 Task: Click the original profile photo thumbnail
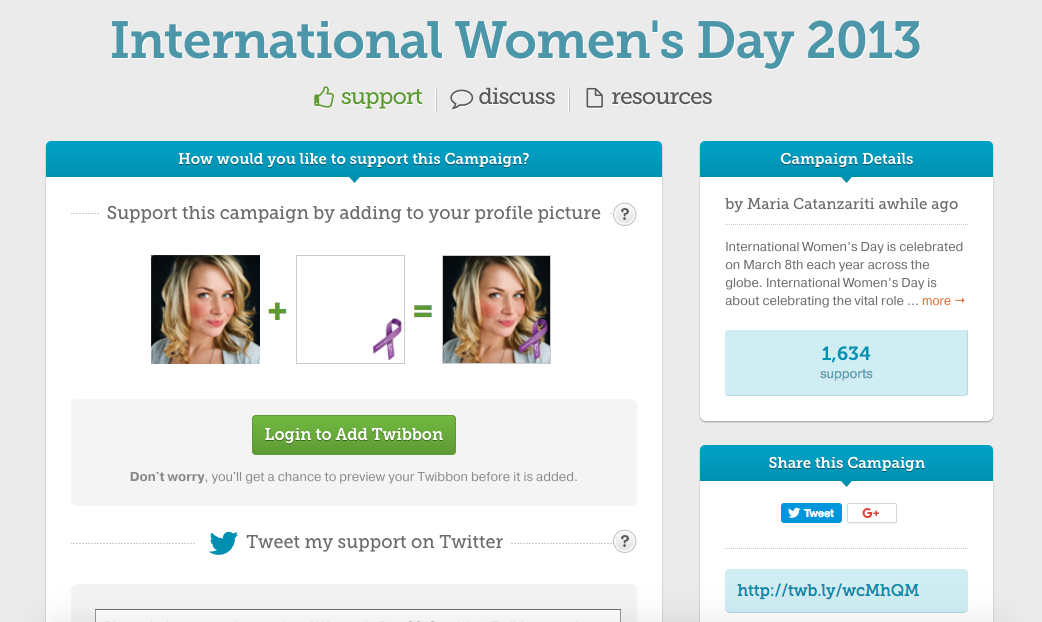coord(205,309)
